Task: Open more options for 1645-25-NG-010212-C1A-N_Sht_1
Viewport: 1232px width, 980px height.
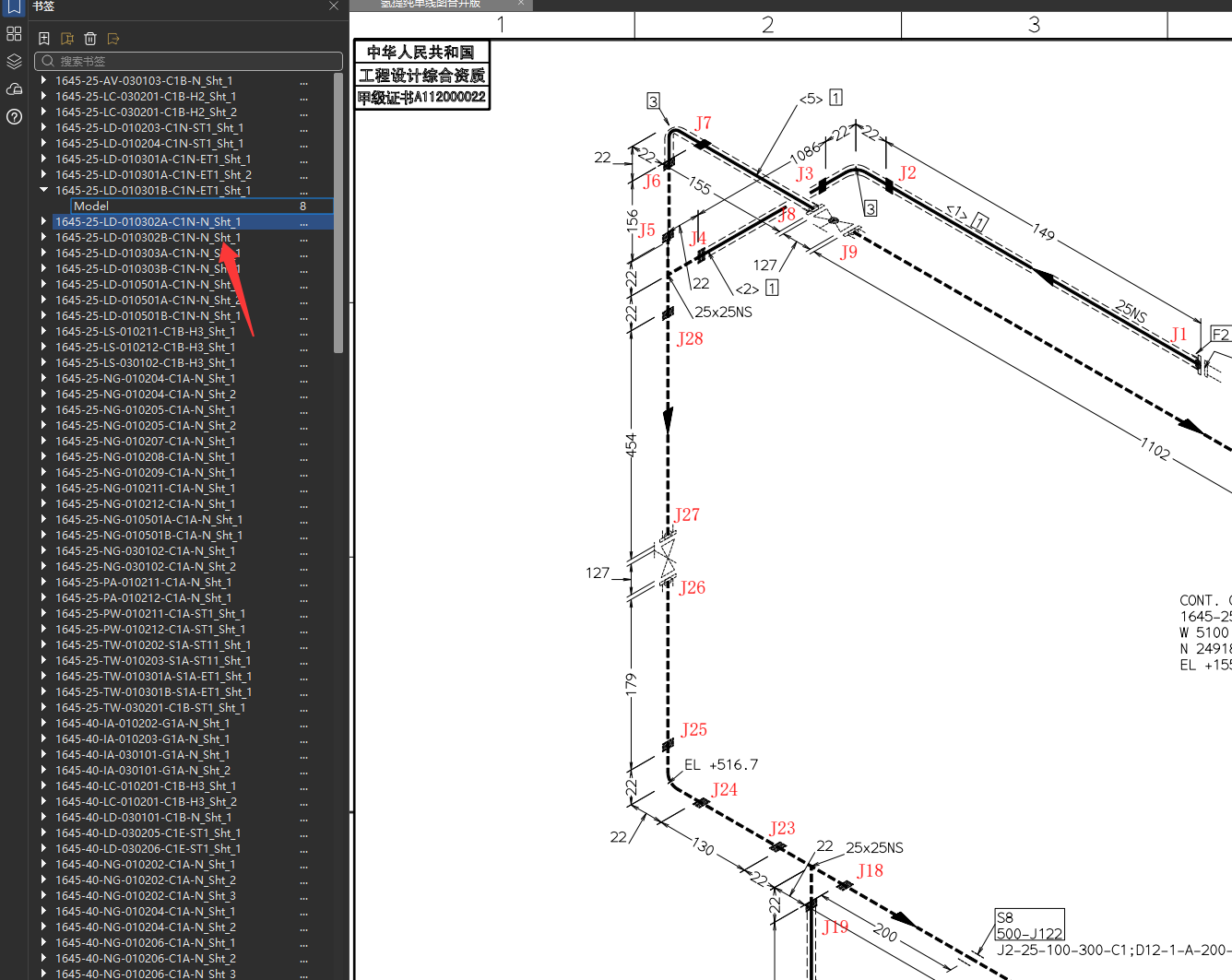Action: (x=303, y=504)
